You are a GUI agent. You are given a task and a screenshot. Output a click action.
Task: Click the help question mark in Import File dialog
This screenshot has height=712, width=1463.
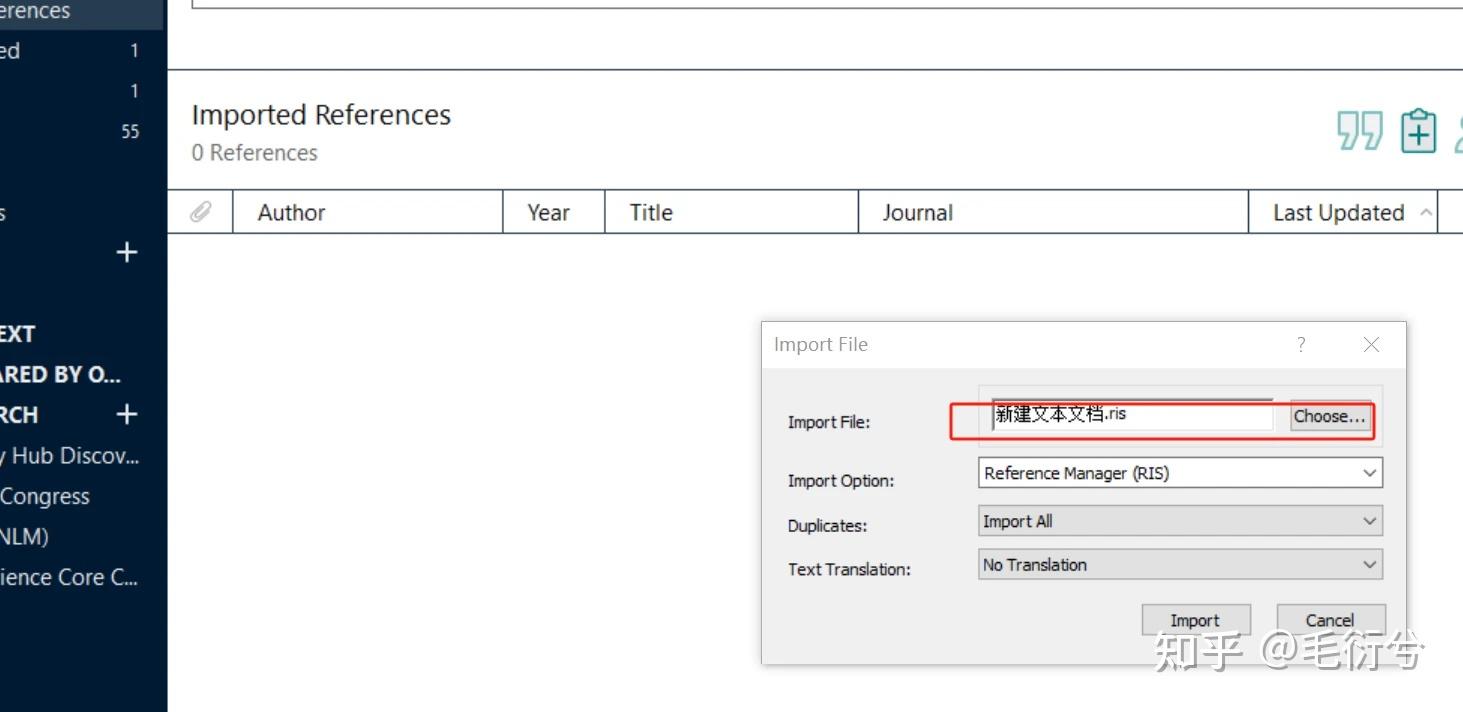click(x=1301, y=344)
